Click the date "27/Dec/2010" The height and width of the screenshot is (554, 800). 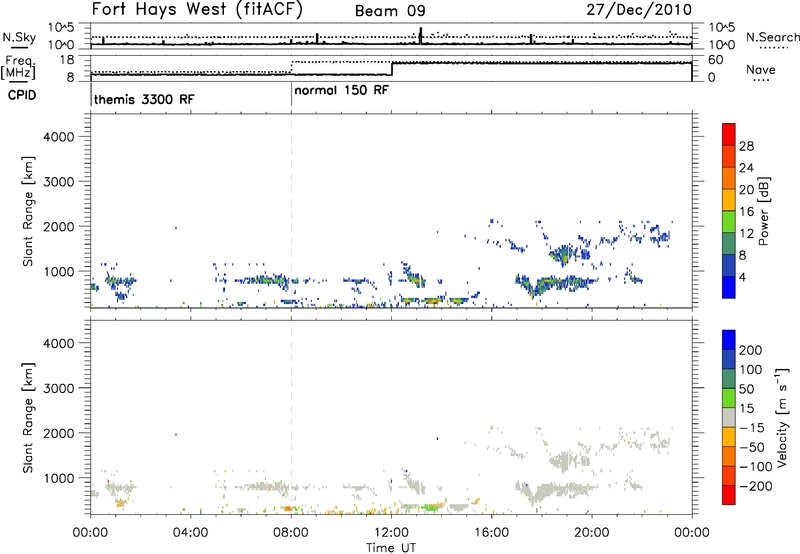pyautogui.click(x=639, y=9)
